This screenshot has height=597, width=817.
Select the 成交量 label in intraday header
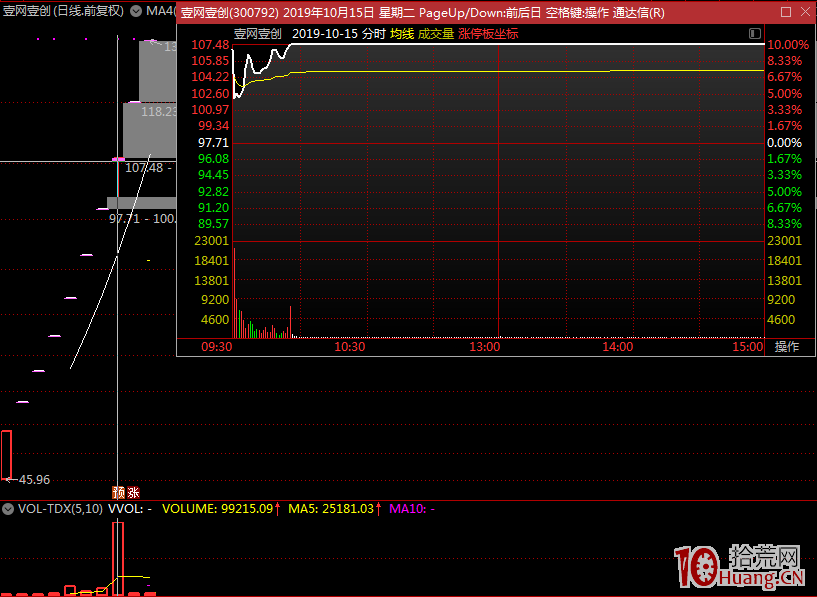(436, 34)
